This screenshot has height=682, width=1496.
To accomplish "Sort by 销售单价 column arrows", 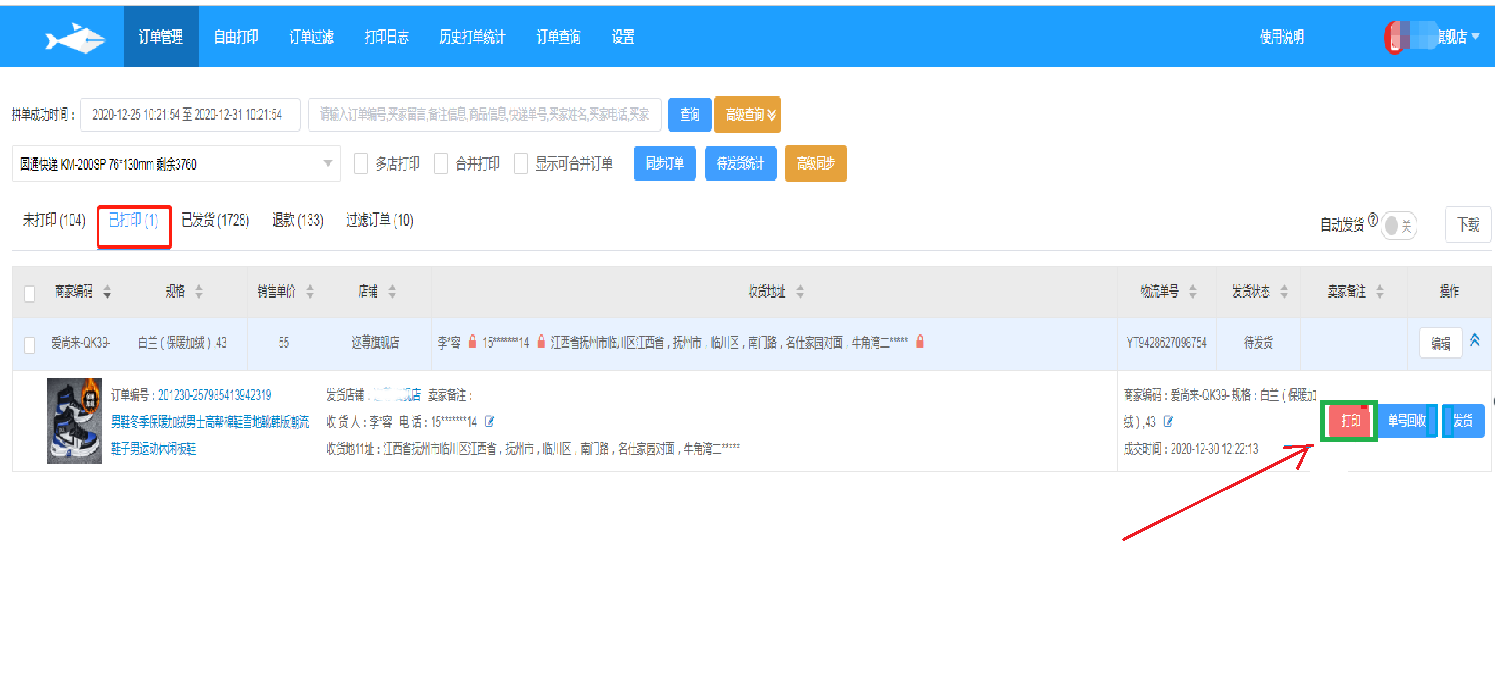I will 310,292.
